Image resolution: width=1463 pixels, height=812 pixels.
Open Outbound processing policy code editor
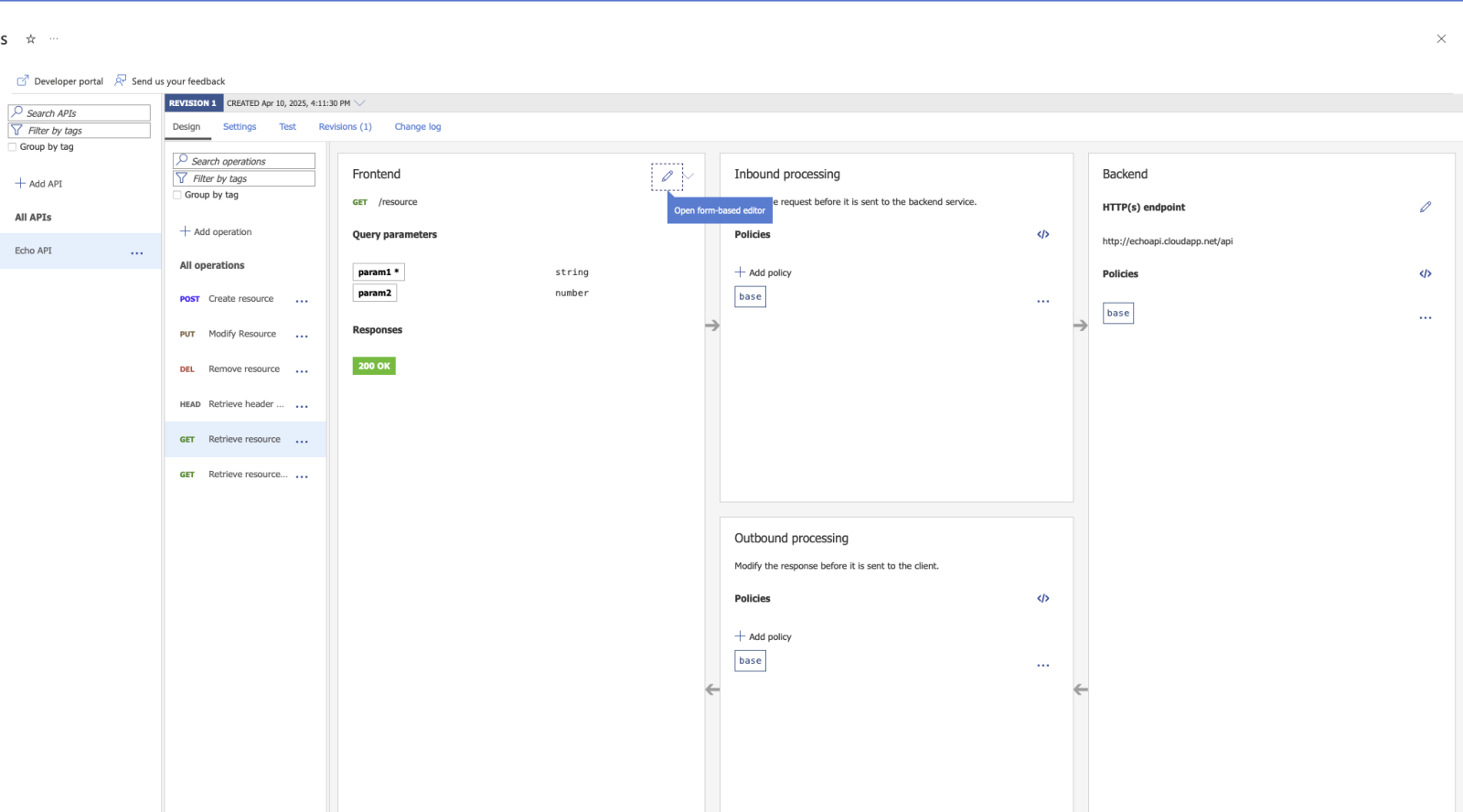[1042, 599]
